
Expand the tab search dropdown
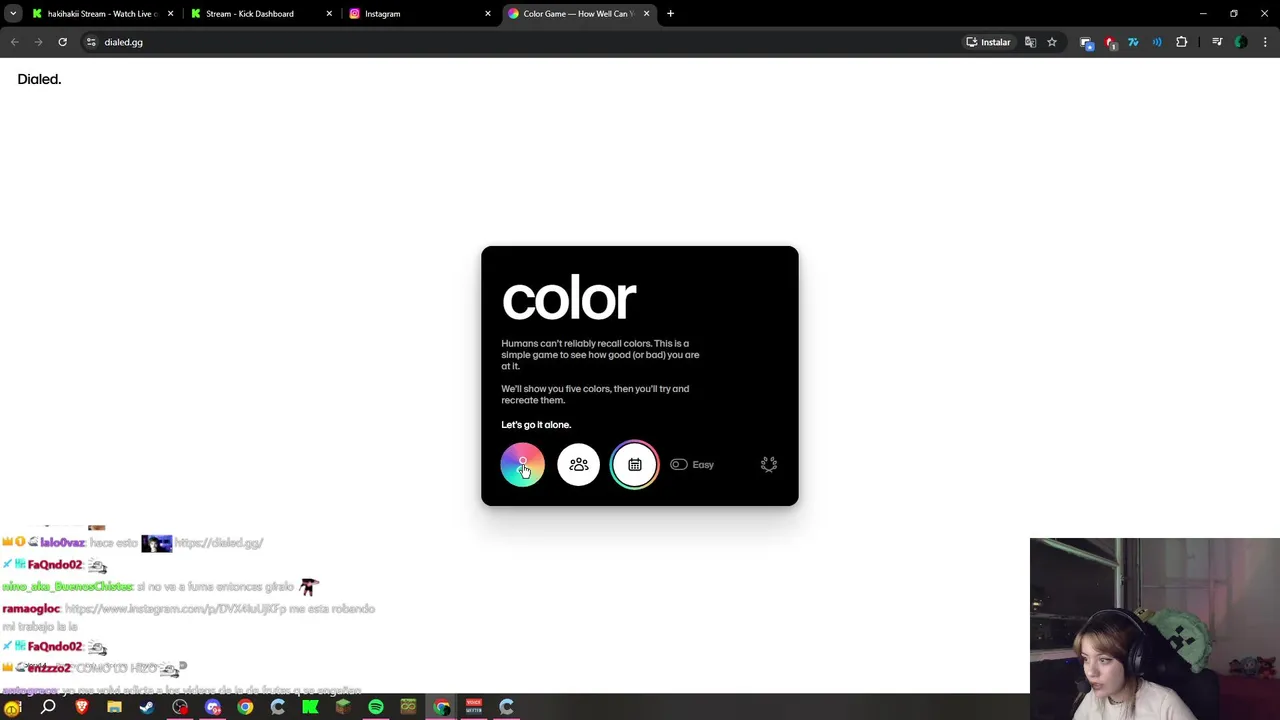(x=13, y=14)
